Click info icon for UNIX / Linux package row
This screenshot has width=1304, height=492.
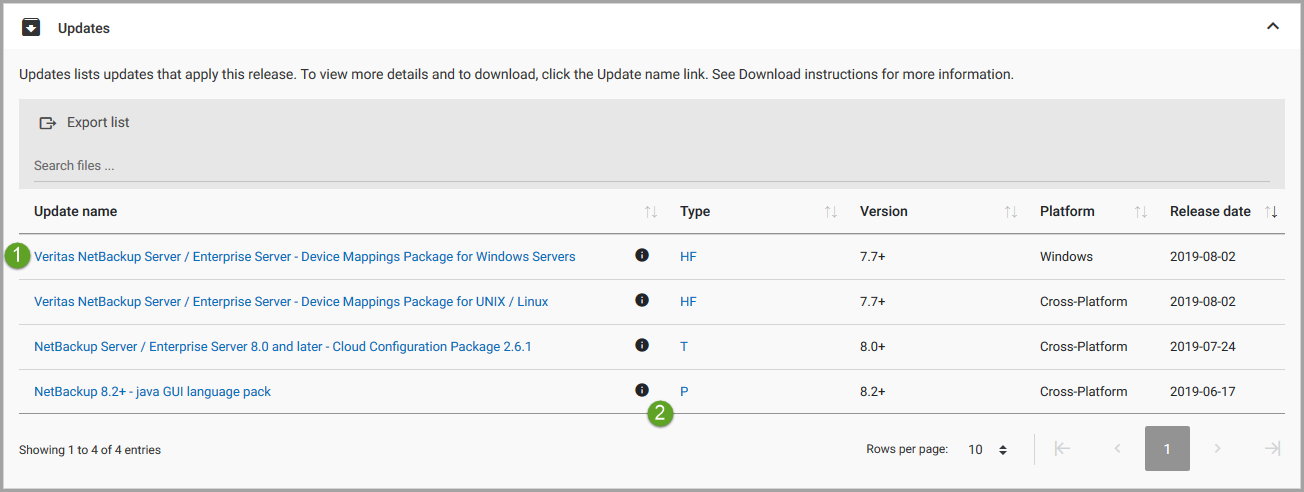642,300
